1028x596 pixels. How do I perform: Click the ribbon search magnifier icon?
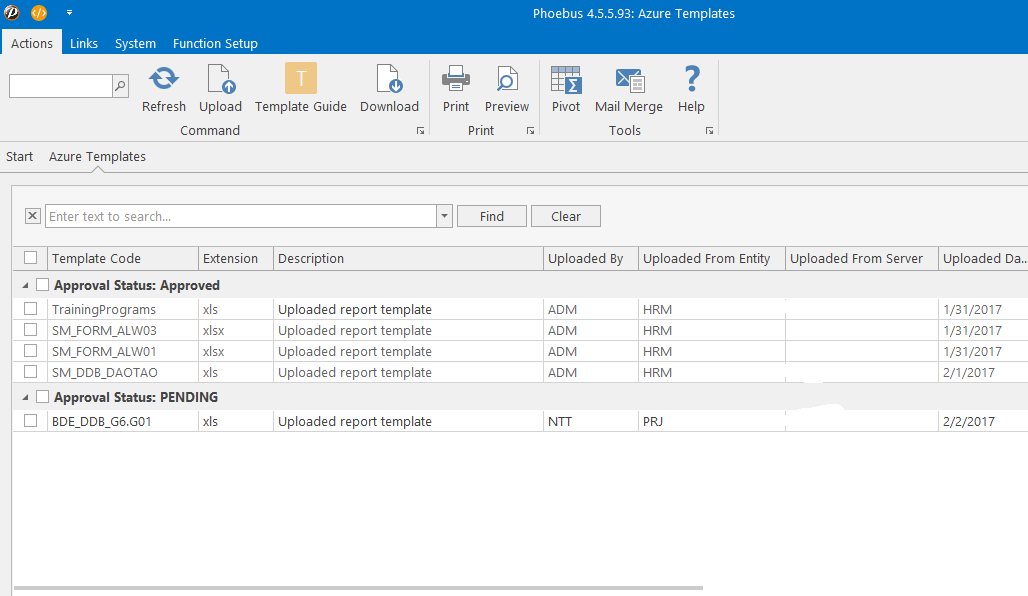click(121, 85)
